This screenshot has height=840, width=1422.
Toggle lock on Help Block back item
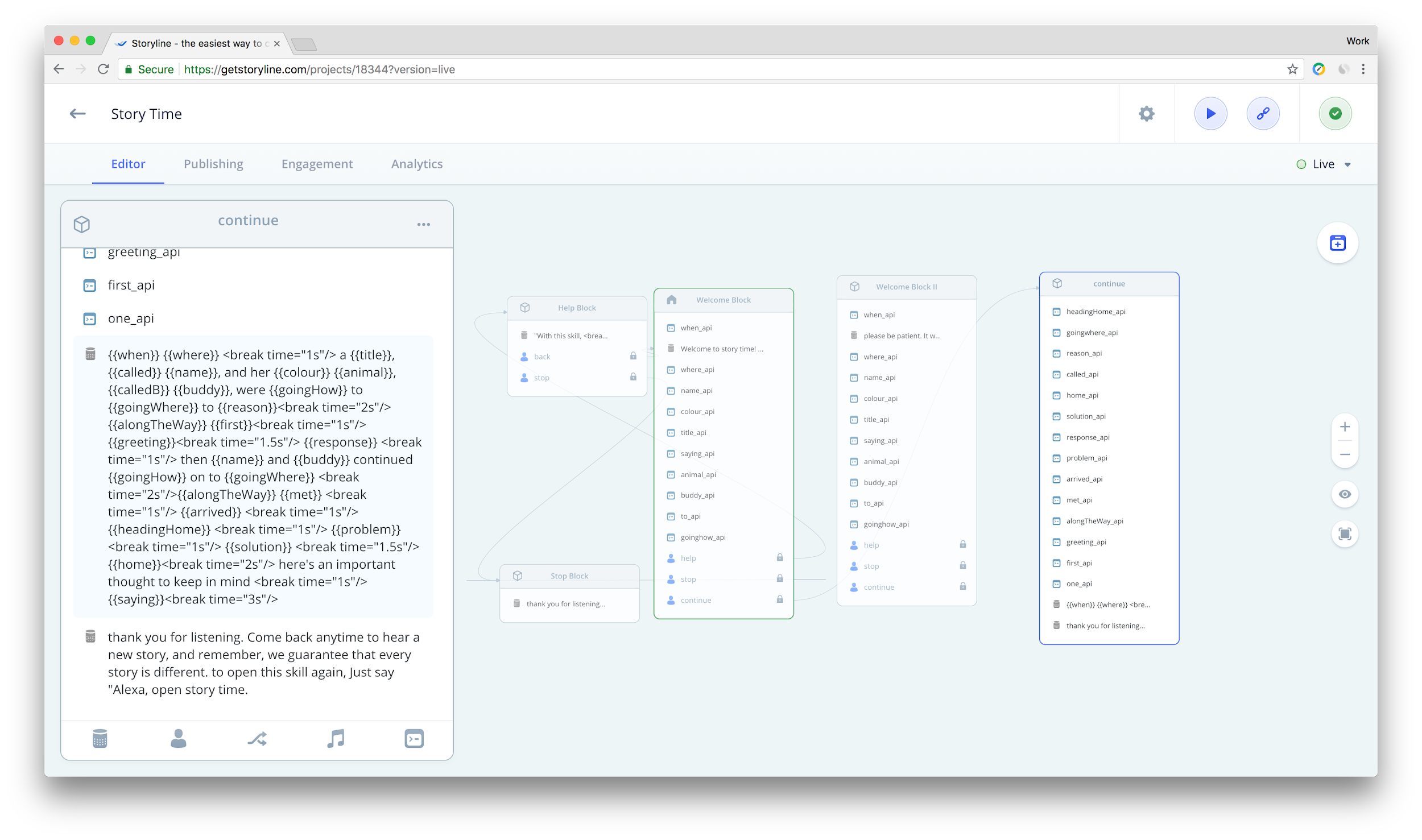(633, 356)
